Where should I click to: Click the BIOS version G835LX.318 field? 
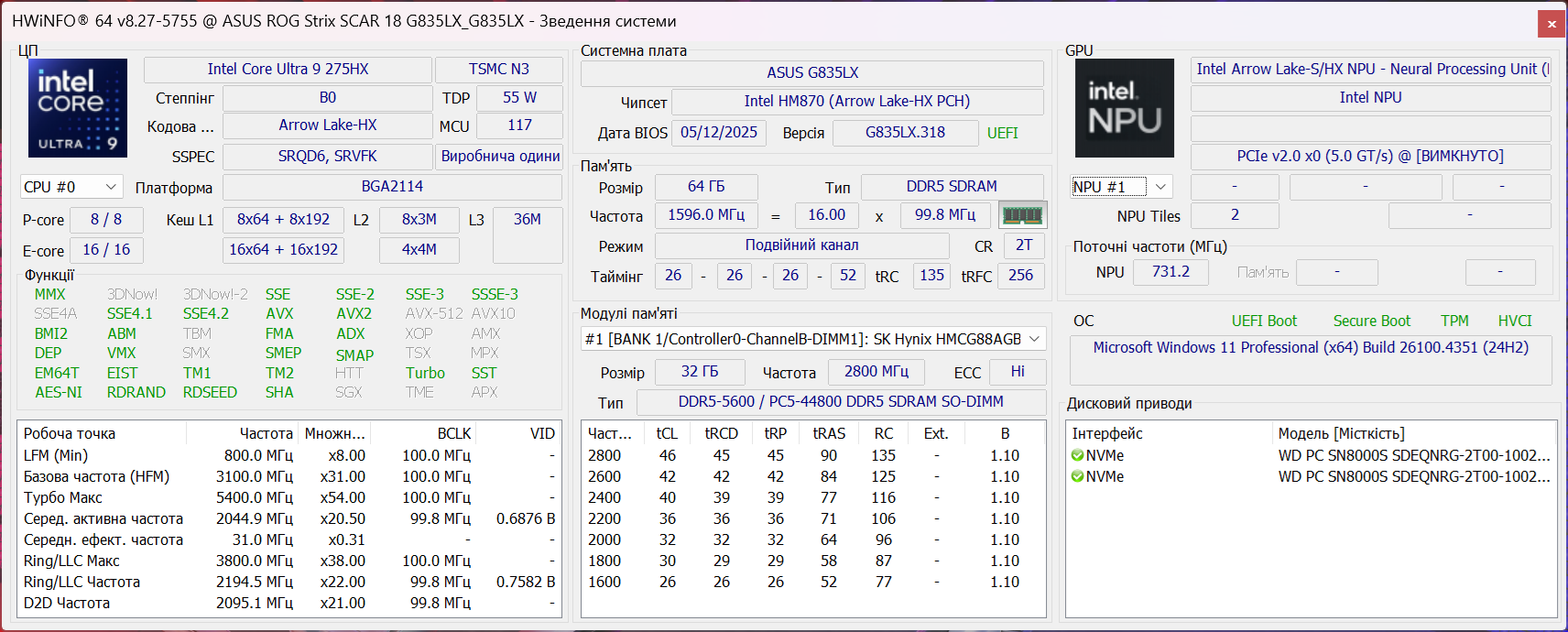point(905,133)
